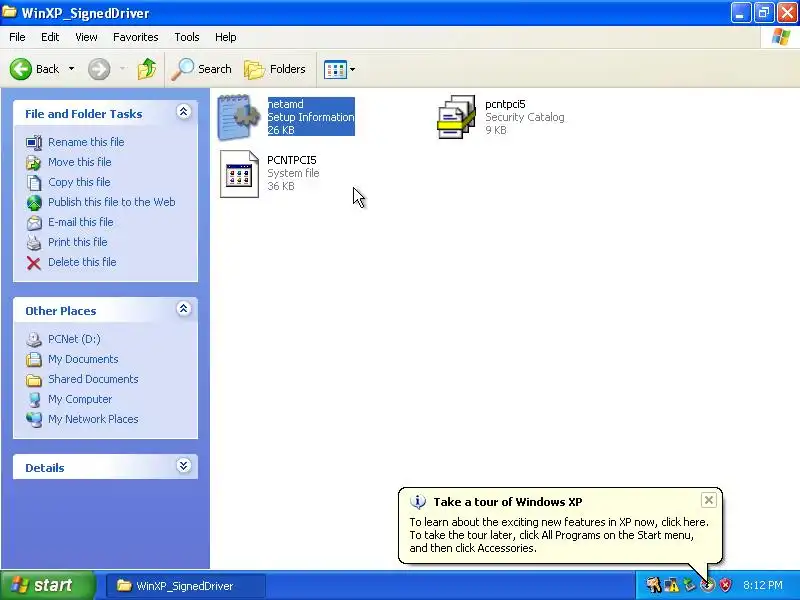Image resolution: width=800 pixels, height=600 pixels.
Task: Click the Take a tour balloon text
Action: [x=559, y=535]
